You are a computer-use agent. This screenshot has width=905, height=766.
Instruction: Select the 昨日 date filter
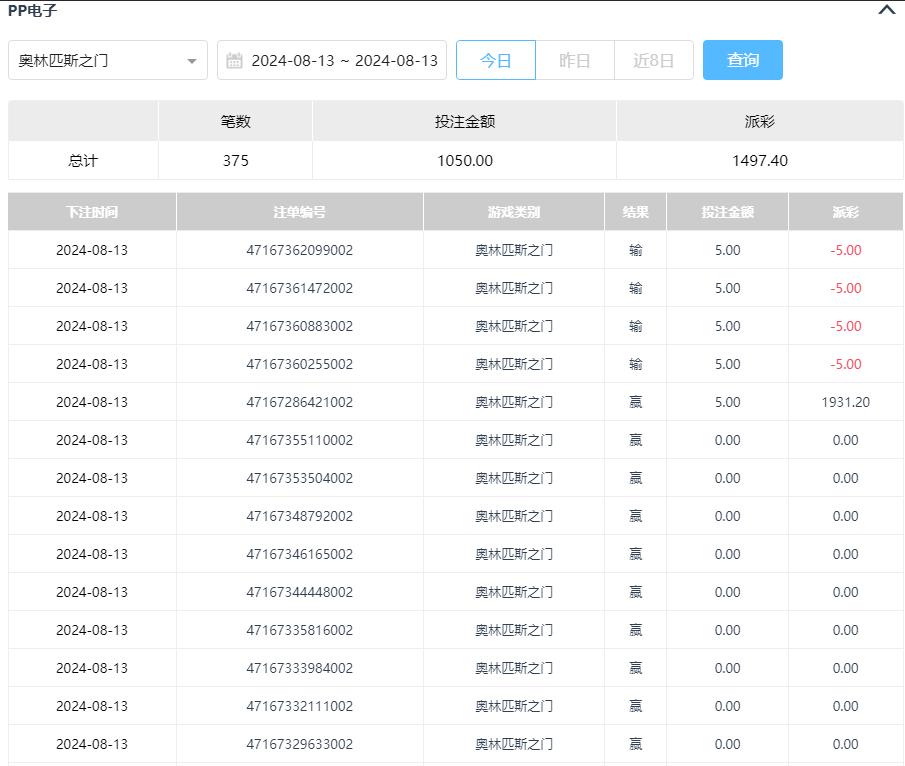point(575,60)
